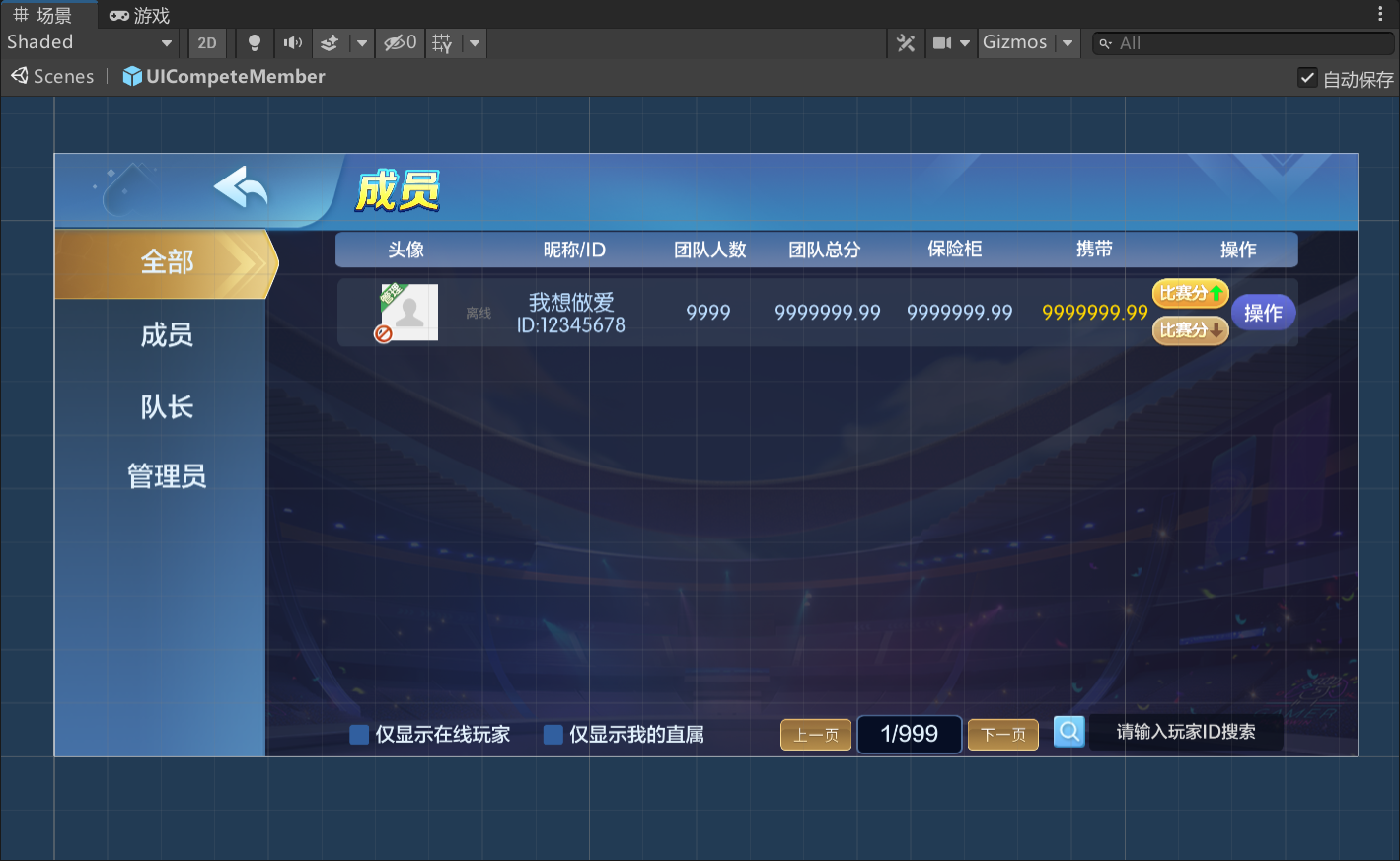Click the magnifier search icon near player ID field
Screen dimensions: 1400x861
point(1068,732)
